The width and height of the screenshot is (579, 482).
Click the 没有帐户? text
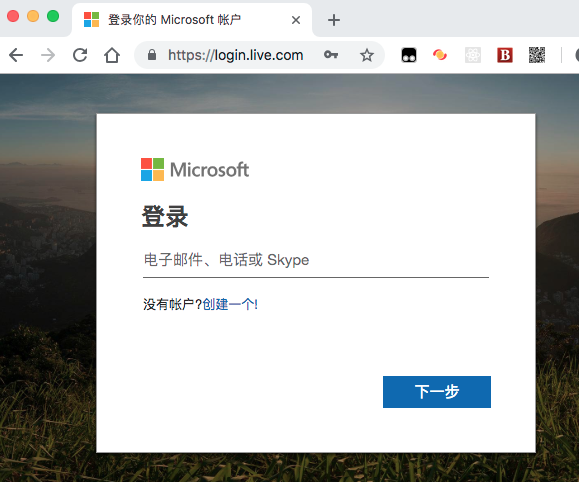click(173, 304)
